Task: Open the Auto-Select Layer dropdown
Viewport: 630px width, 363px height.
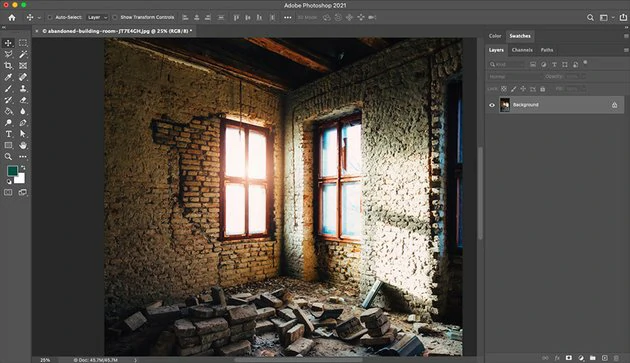Action: point(98,17)
